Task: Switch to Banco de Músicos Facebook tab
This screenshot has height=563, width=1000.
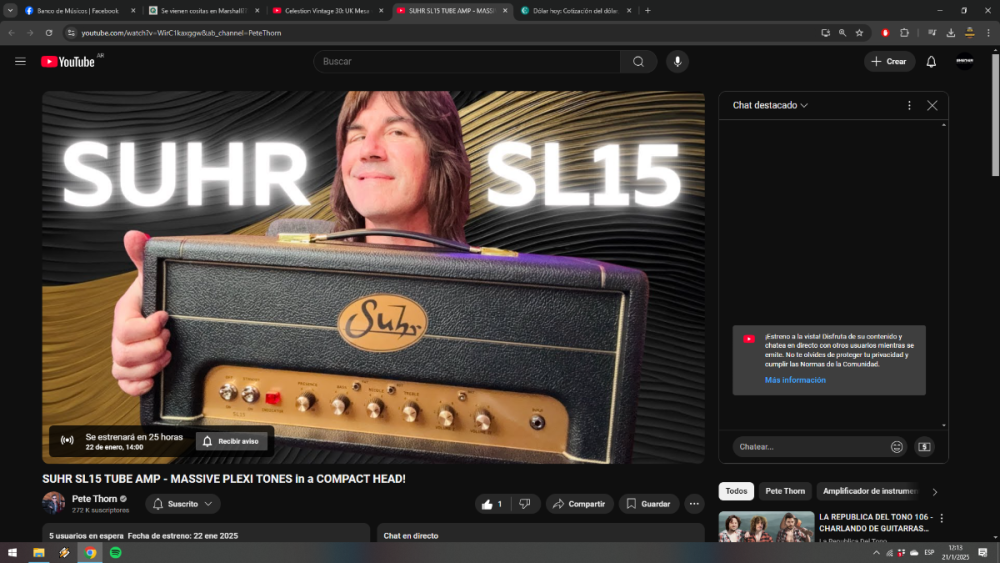Action: pos(77,11)
